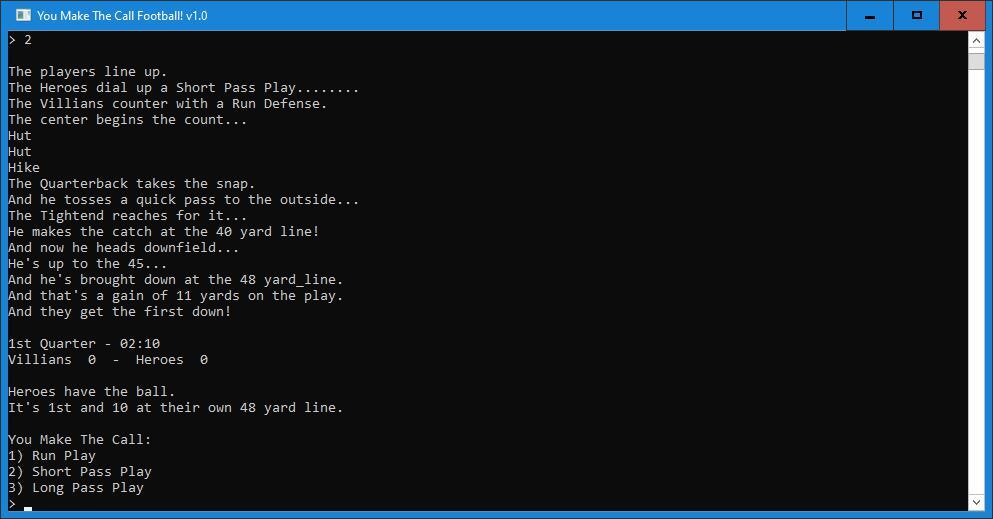
Task: Click the window title text in title bar
Action: [122, 15]
